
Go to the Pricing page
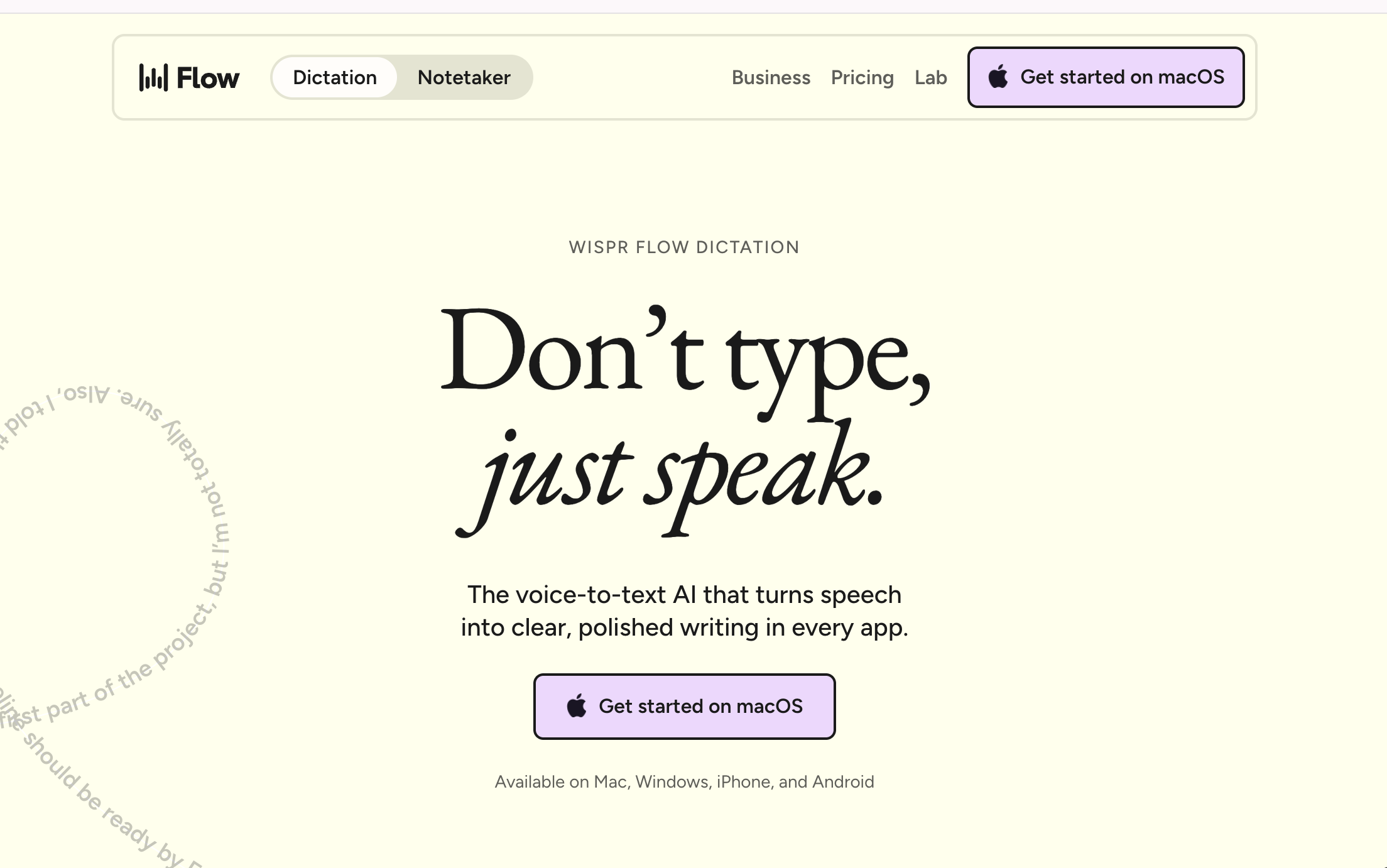point(862,77)
